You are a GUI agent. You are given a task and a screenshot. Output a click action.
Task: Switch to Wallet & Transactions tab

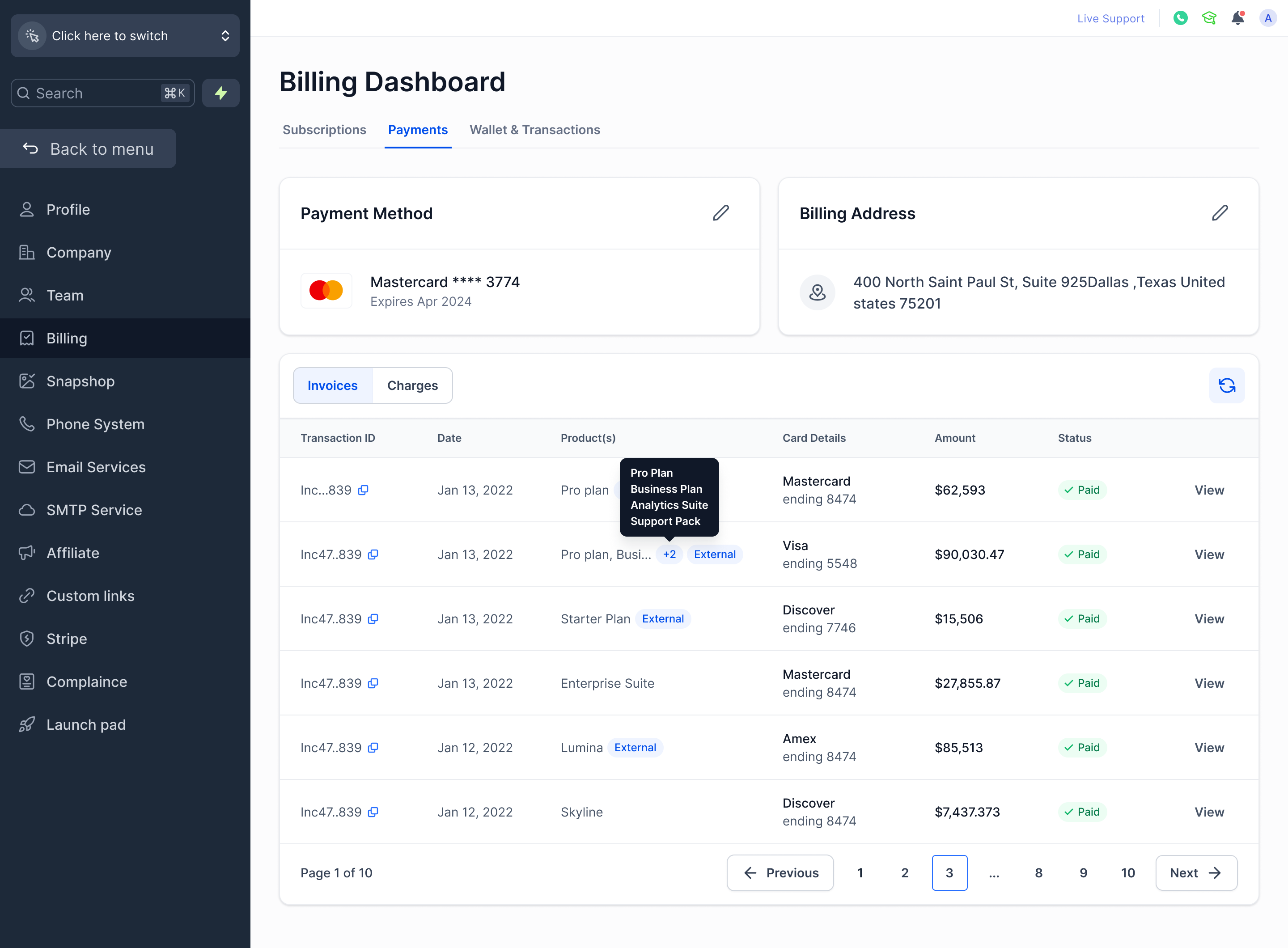tap(535, 130)
